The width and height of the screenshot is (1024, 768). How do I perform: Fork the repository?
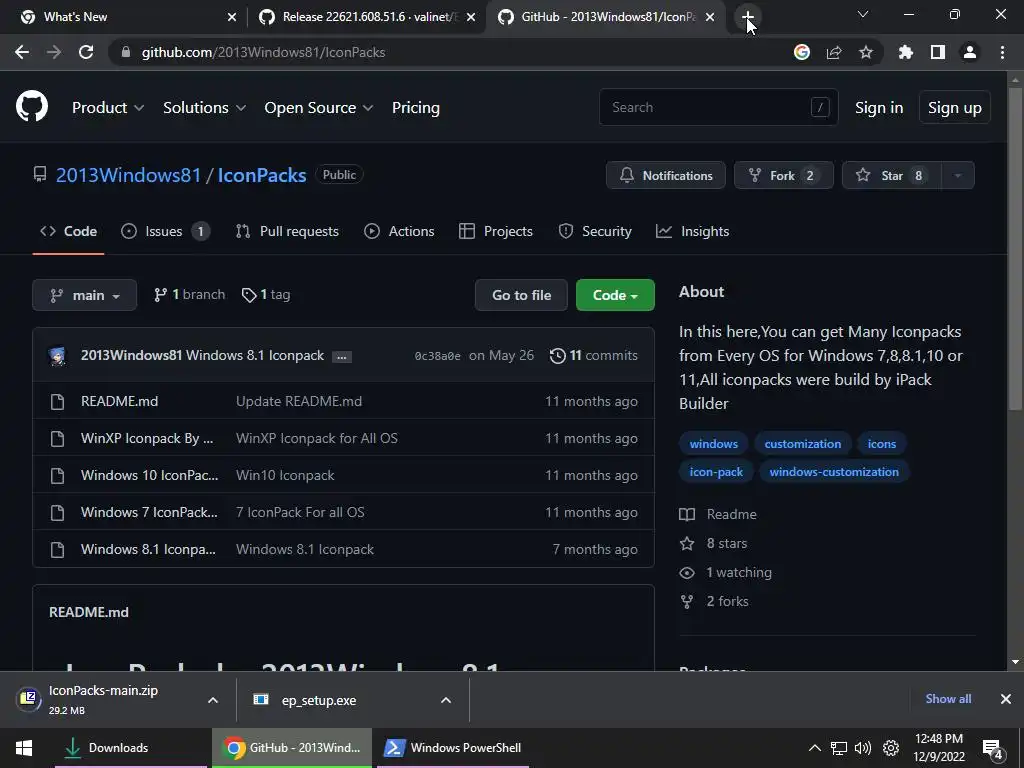click(x=784, y=175)
